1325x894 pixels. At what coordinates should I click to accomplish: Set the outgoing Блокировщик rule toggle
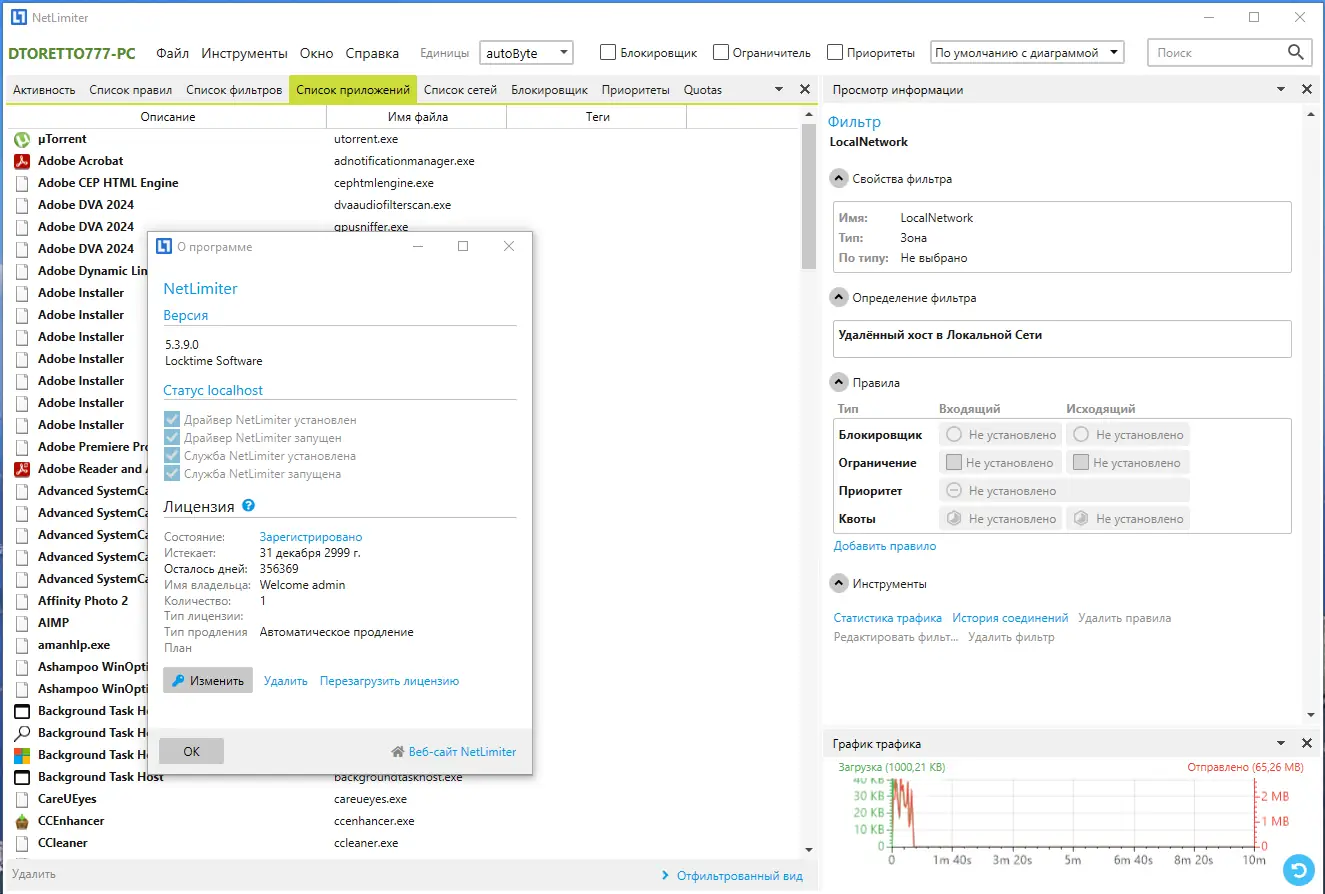click(x=1127, y=435)
